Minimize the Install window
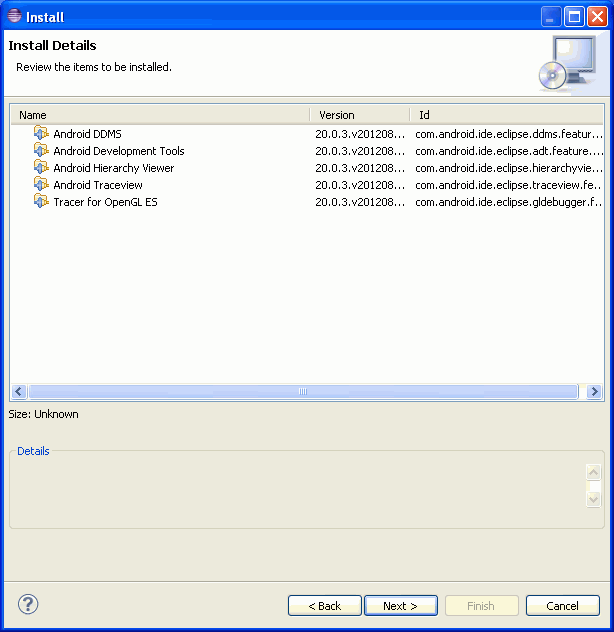Viewport: 614px width, 632px height. tap(551, 17)
